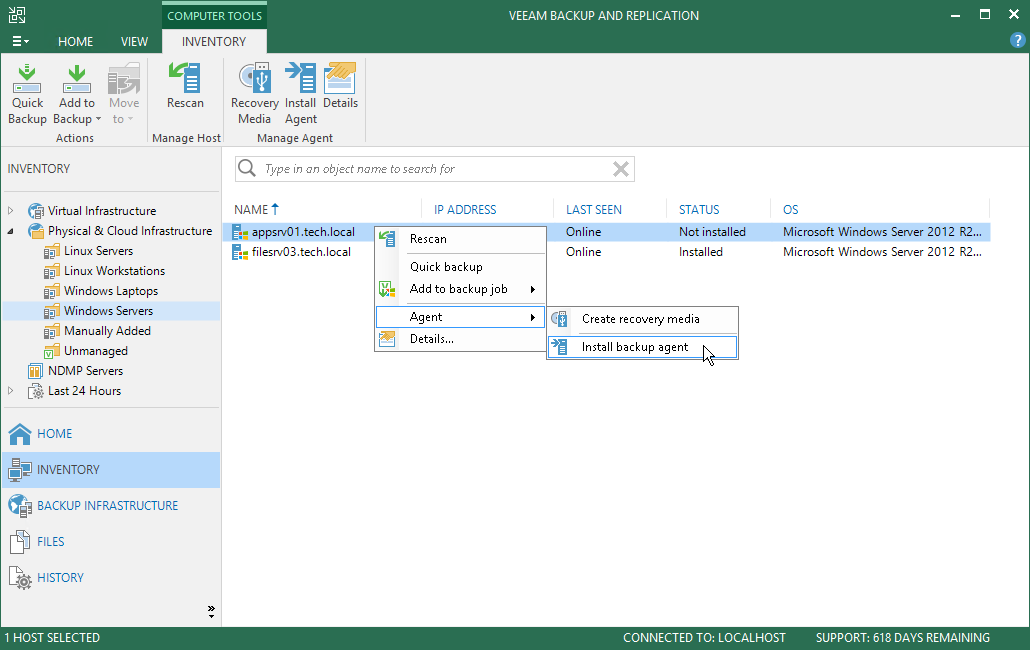Click the filesrv03.tech.local computer icon
The width and height of the screenshot is (1030, 650).
click(240, 252)
